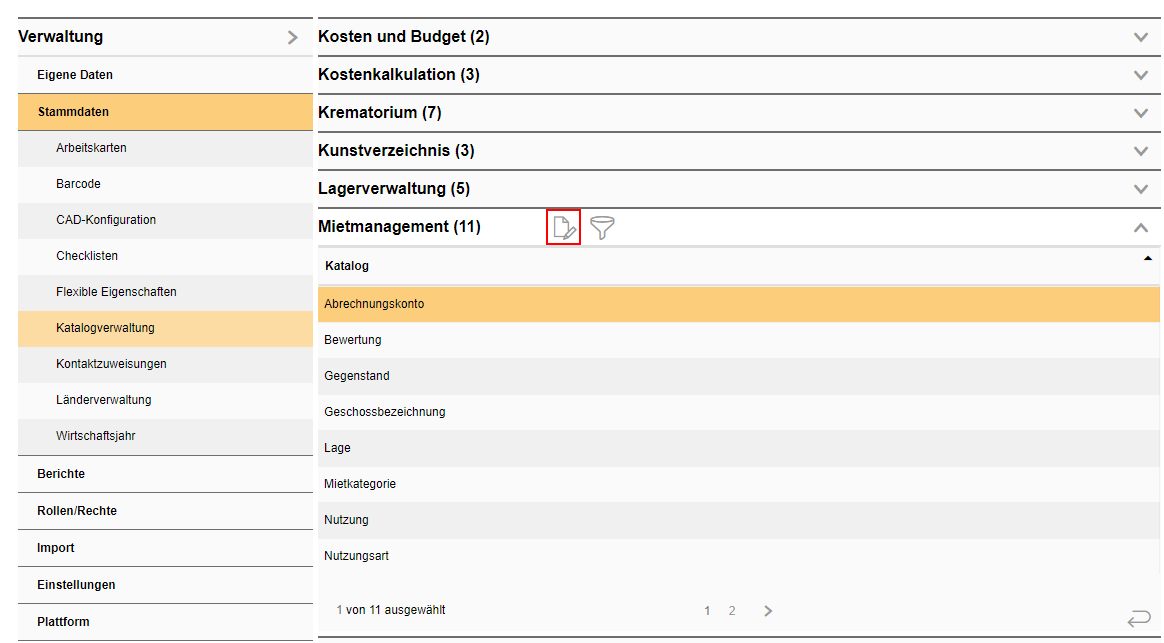Select the Mietkategorie catalog row
This screenshot has height=643, width=1164.
pyautogui.click(x=360, y=484)
